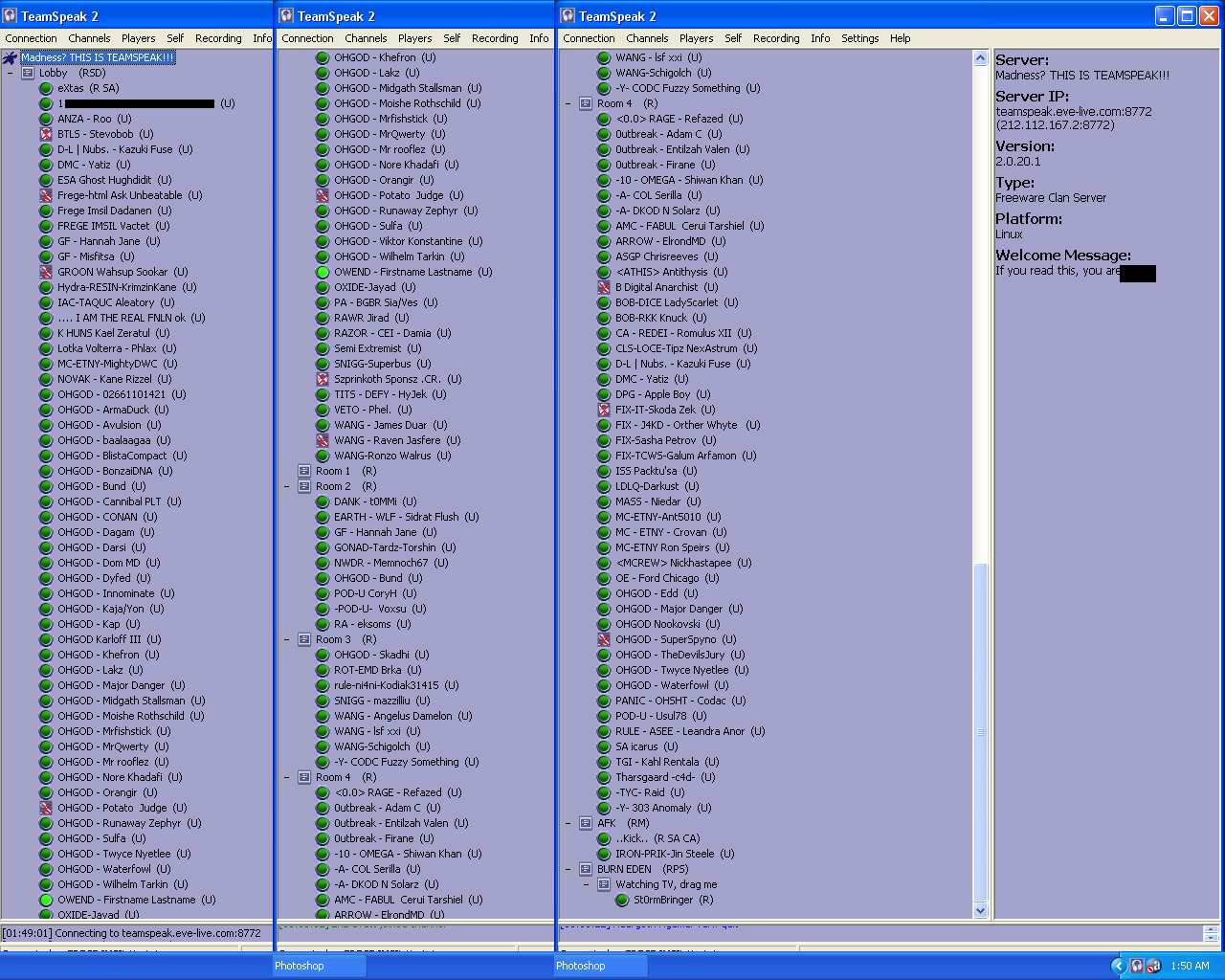Open the Info menu in right window
The image size is (1225, 980).
(x=821, y=38)
